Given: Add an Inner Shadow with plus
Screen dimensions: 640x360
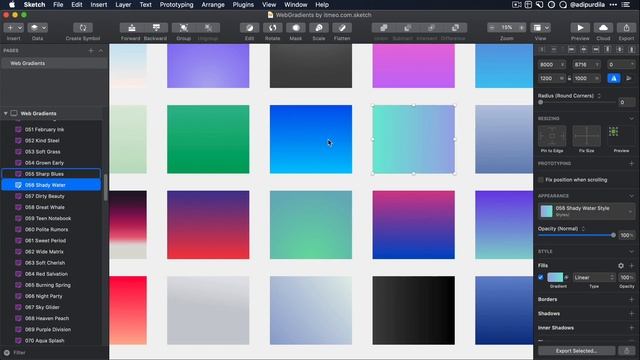Looking at the screenshot, I should (631, 328).
